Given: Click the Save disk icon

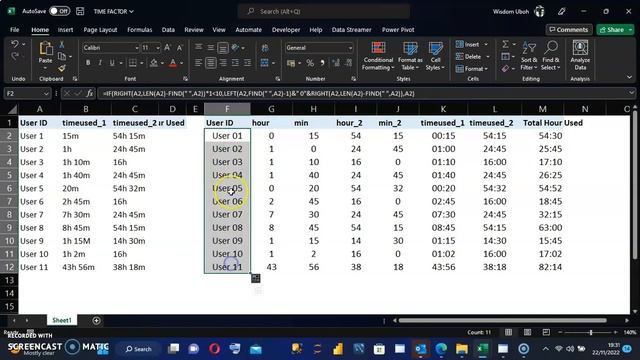Looking at the screenshot, I should click(80, 11).
